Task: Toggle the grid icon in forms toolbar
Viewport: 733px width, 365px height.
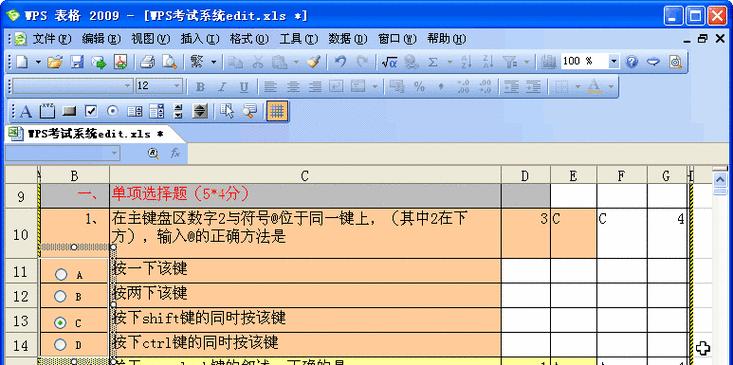Action: [277, 111]
